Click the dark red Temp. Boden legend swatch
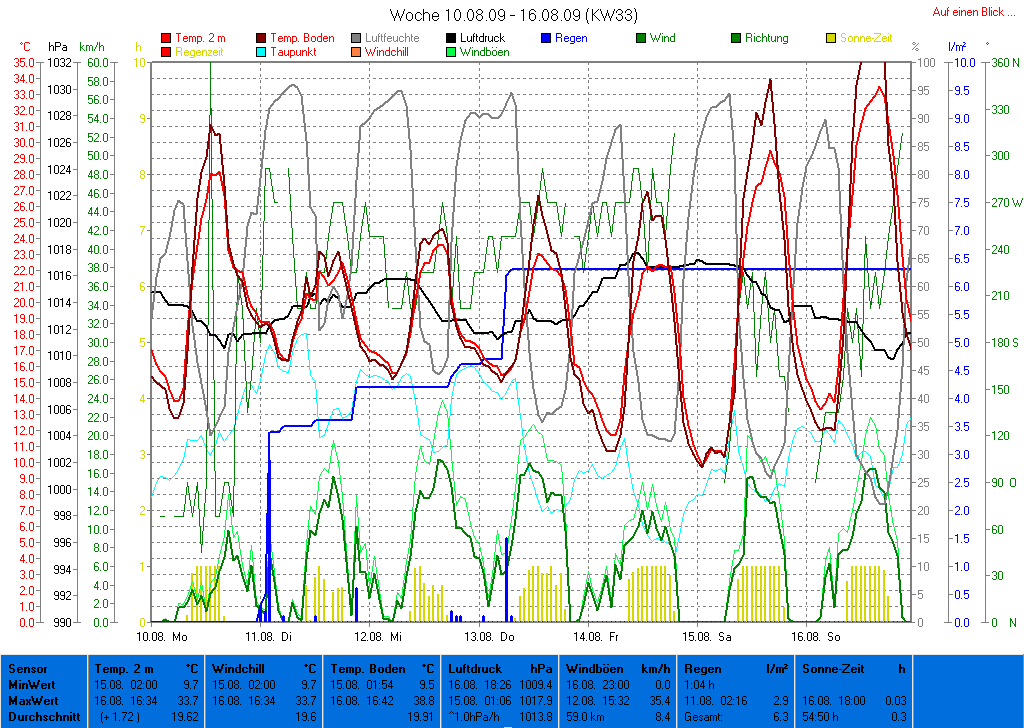Screen dimensions: 1024x728 261,38
